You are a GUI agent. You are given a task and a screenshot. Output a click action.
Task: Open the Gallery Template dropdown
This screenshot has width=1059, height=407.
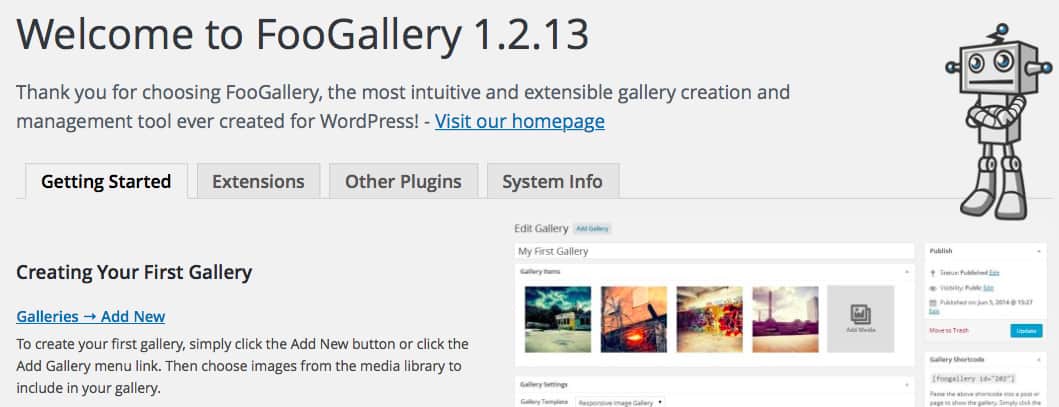click(x=620, y=402)
